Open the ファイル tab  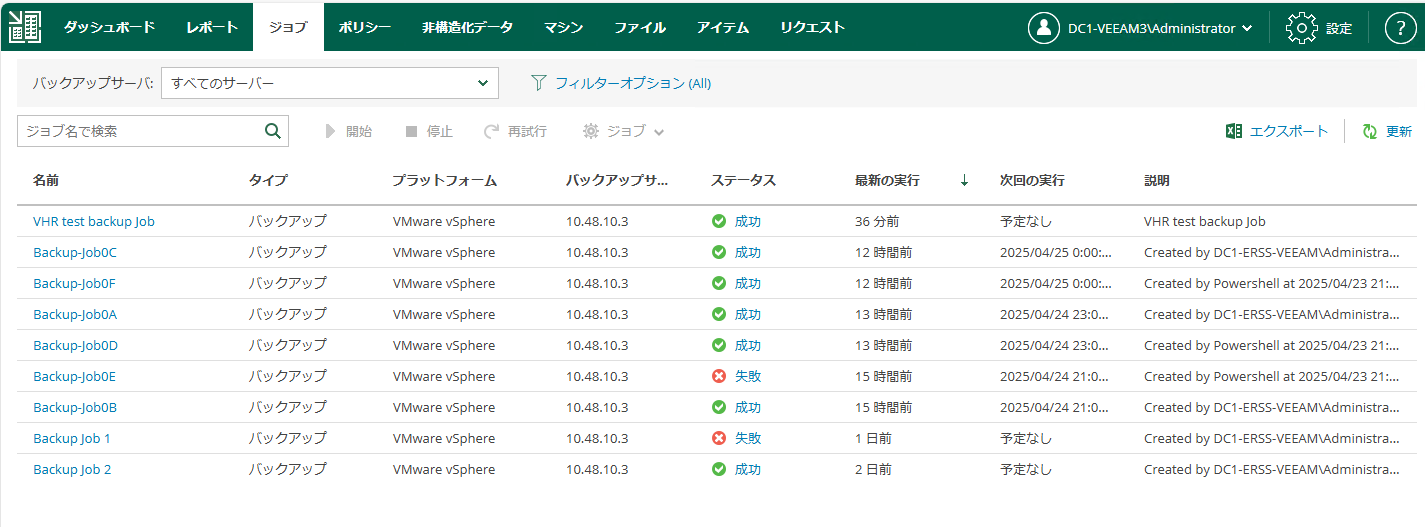point(640,27)
